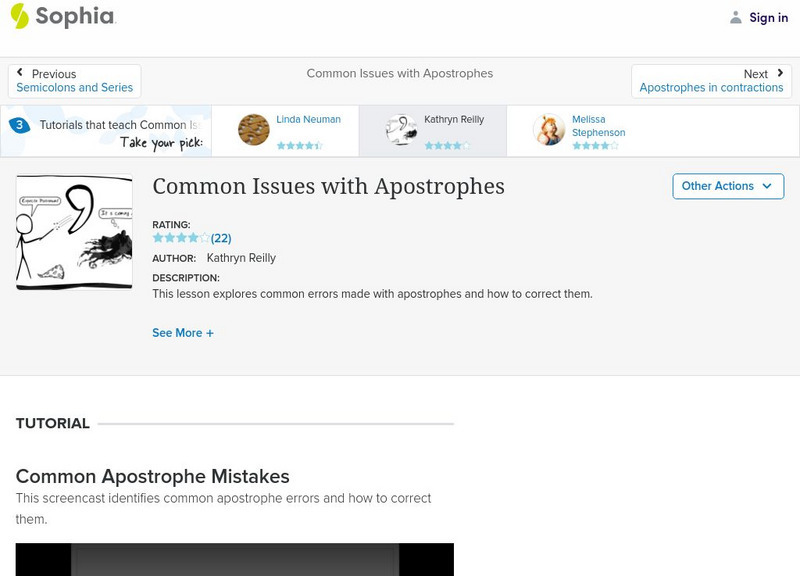Click Melissa Stephenson's avatar image
The width and height of the screenshot is (800, 576).
[x=549, y=130]
